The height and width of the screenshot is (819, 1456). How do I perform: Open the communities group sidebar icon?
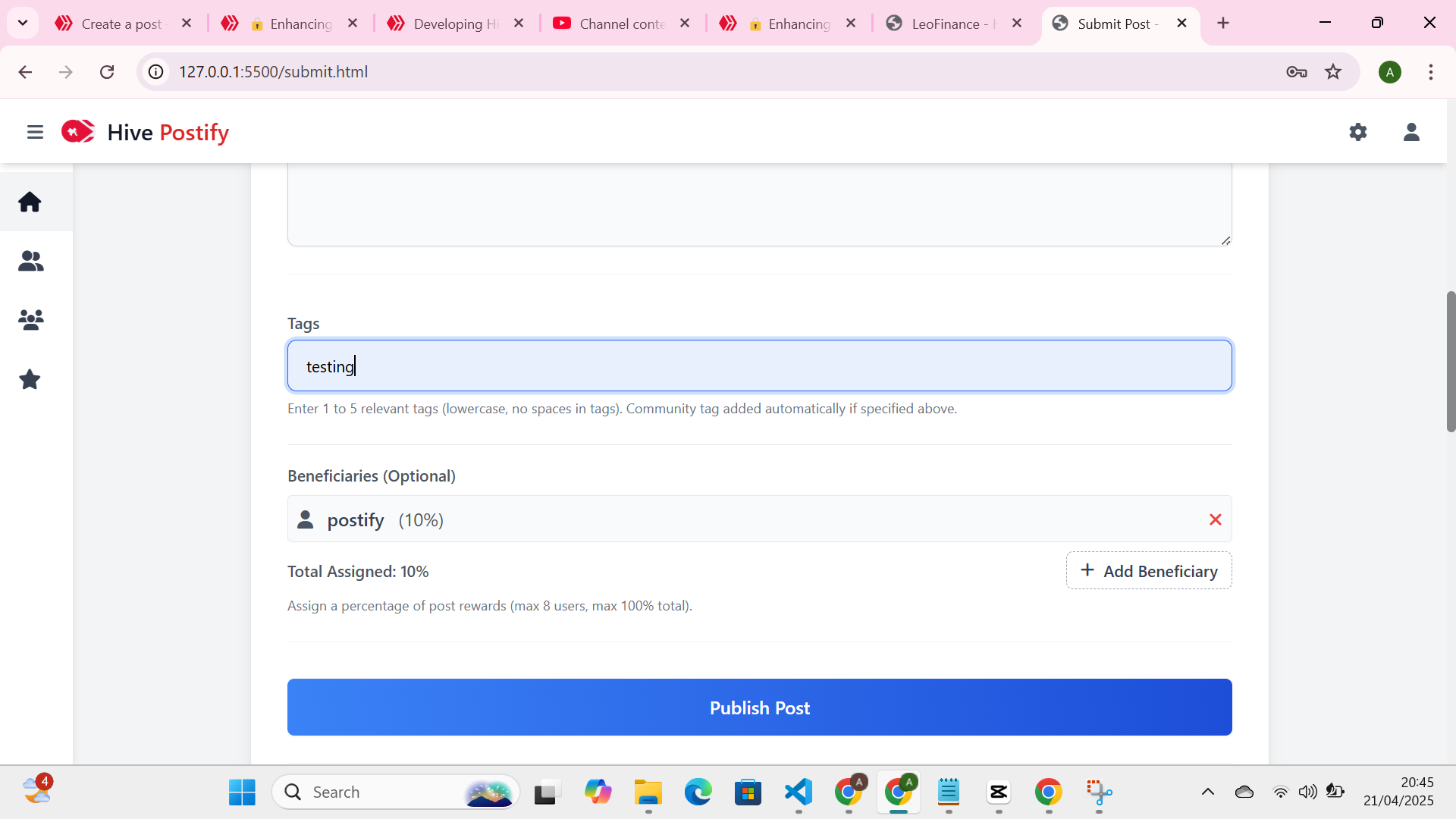click(30, 319)
